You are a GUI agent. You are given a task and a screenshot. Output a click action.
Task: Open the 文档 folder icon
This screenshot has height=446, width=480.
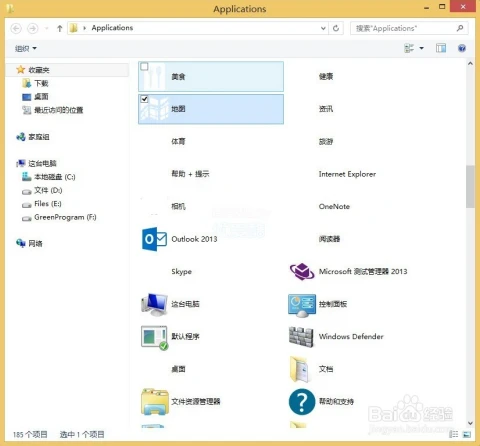pos(299,369)
